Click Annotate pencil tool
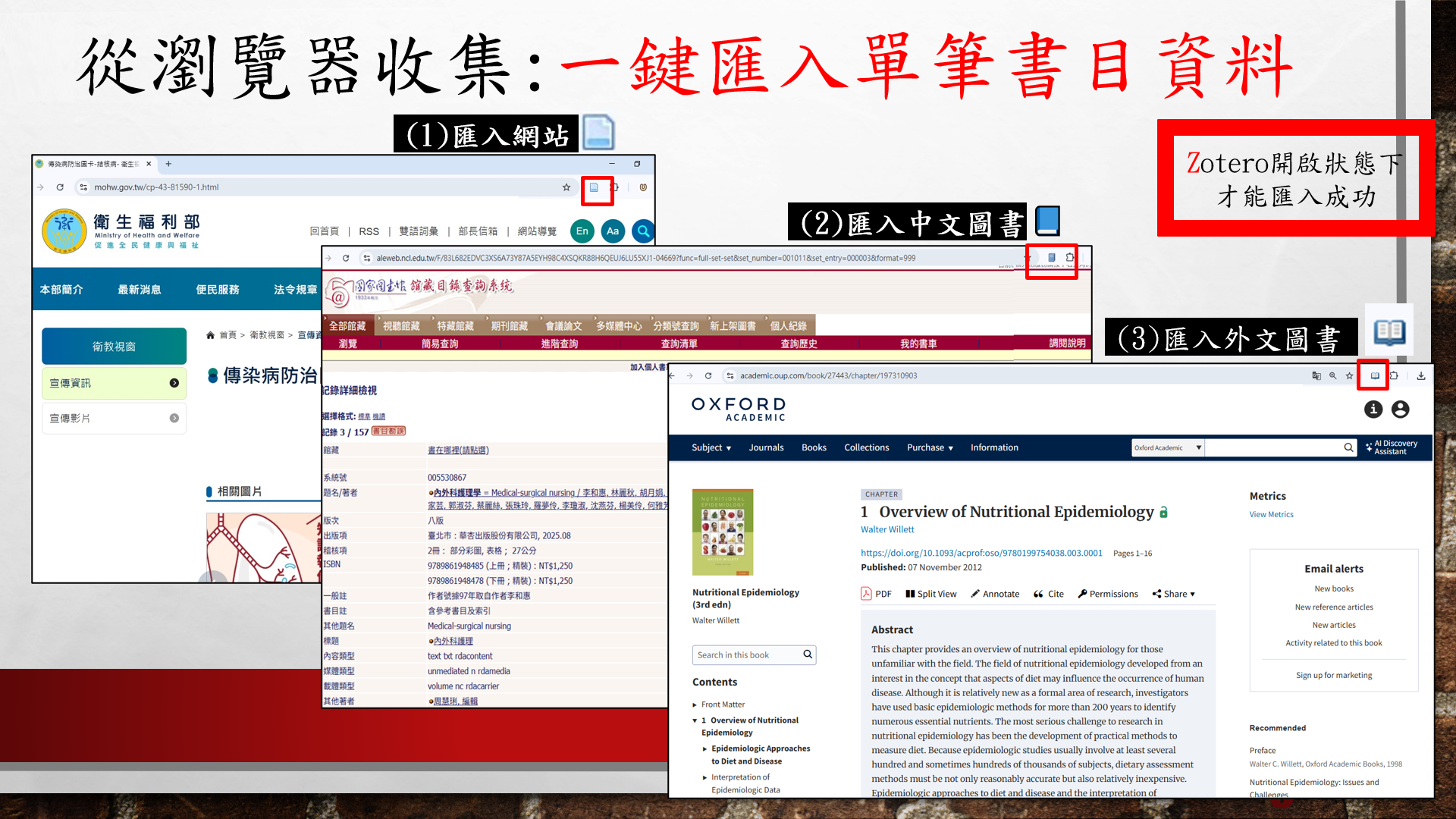The width and height of the screenshot is (1456, 819). pyautogui.click(x=995, y=594)
